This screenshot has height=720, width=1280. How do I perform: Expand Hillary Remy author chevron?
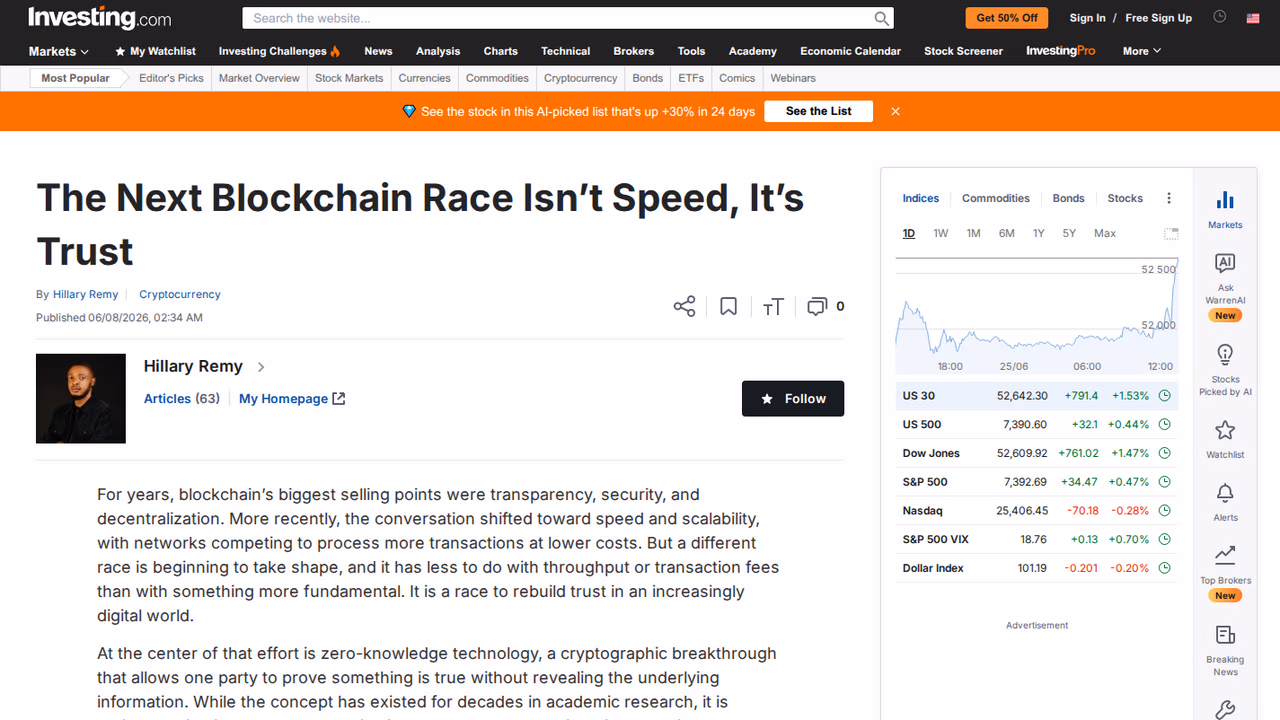[x=261, y=367]
